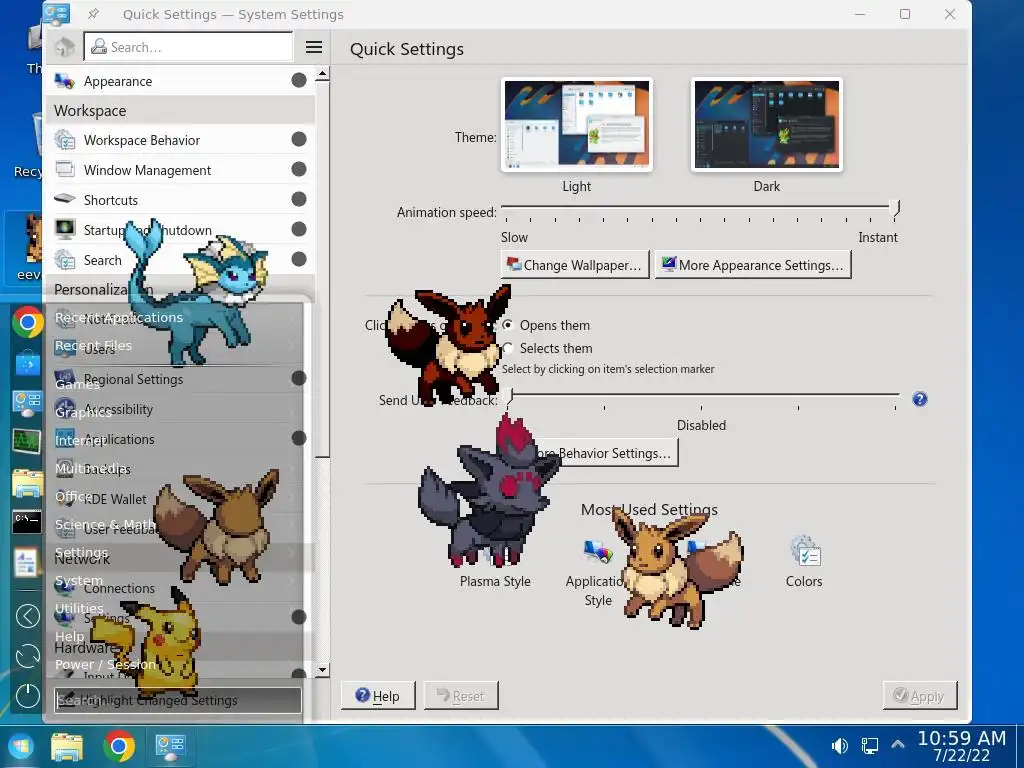Open the Search entry under Workspace
The image size is (1024, 768).
(x=179, y=260)
